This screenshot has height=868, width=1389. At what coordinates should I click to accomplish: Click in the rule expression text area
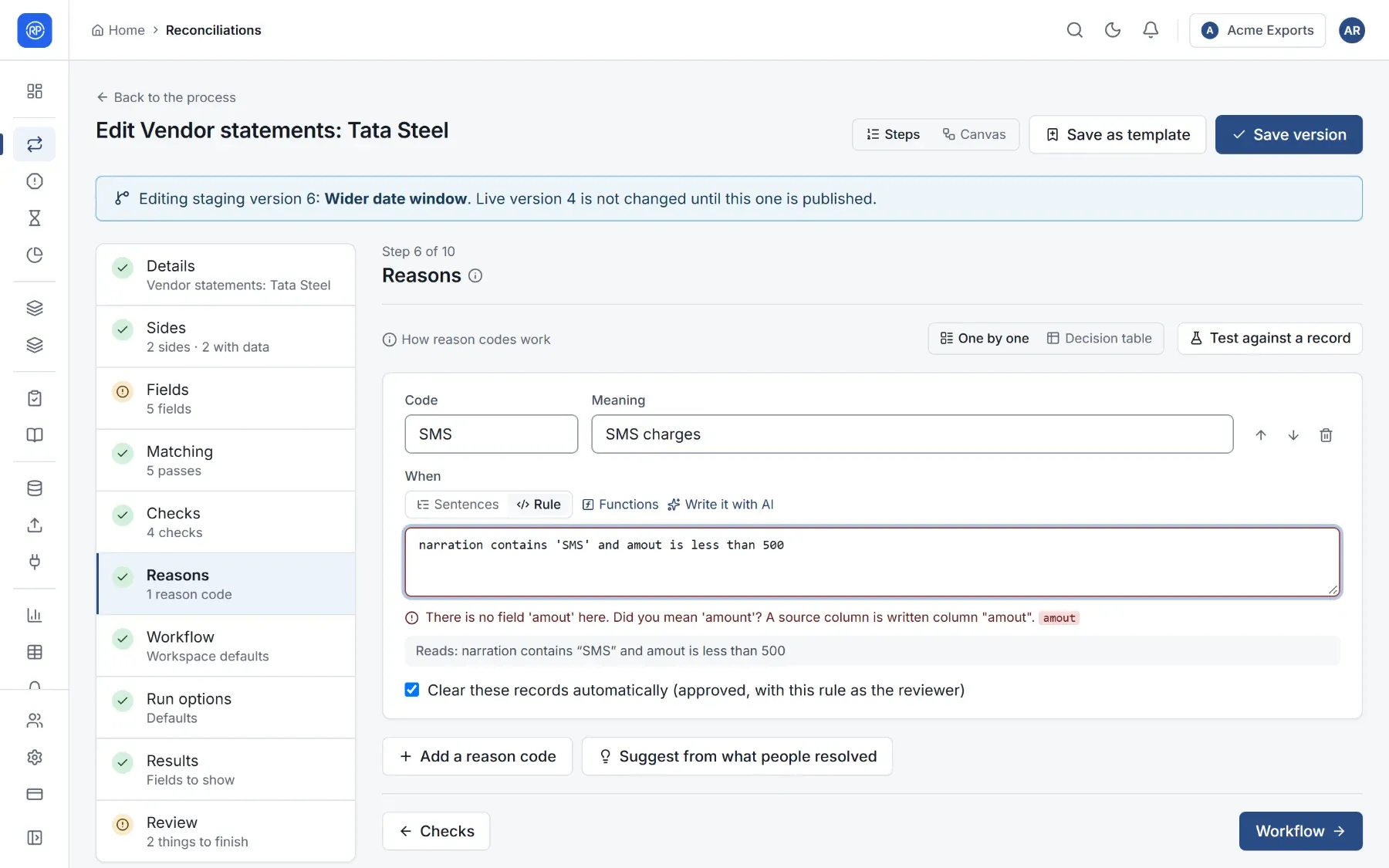[x=872, y=562]
